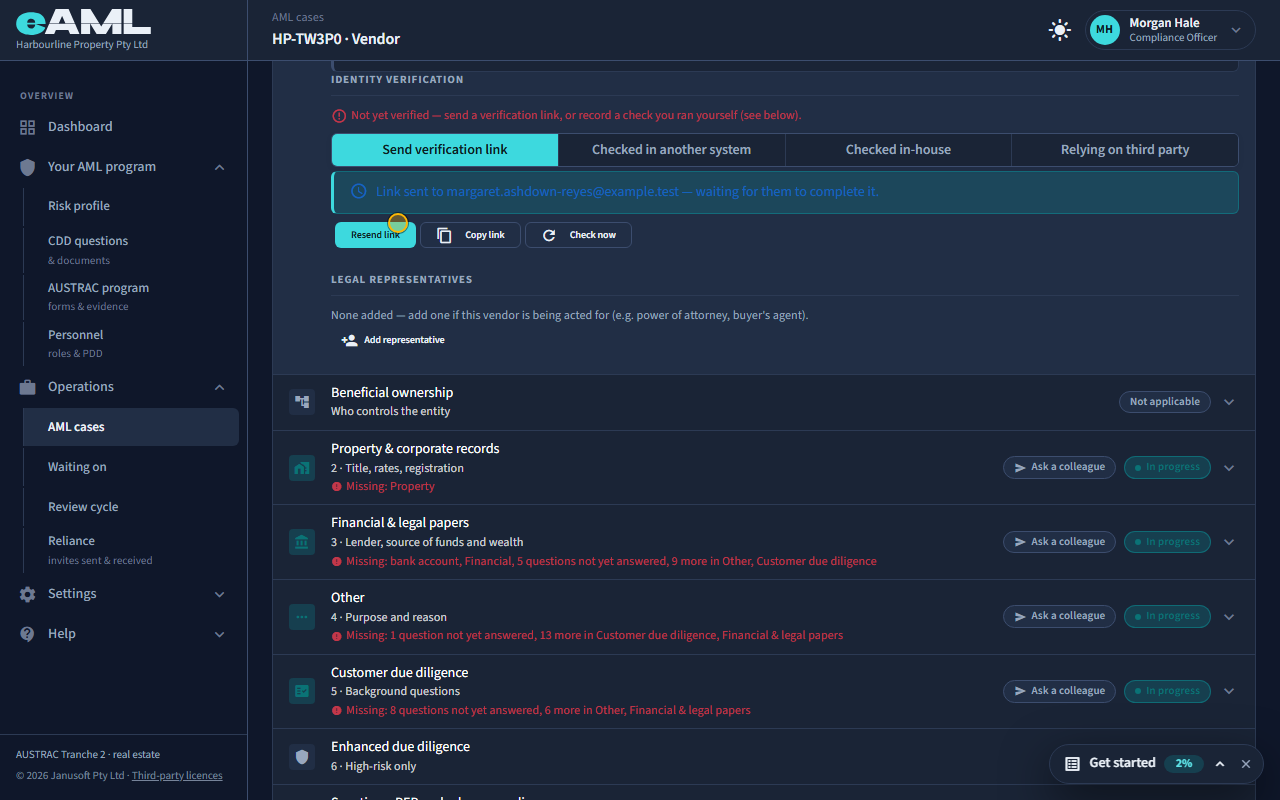Select the Relying on third party tab
This screenshot has height=800, width=1280.
click(x=1125, y=150)
